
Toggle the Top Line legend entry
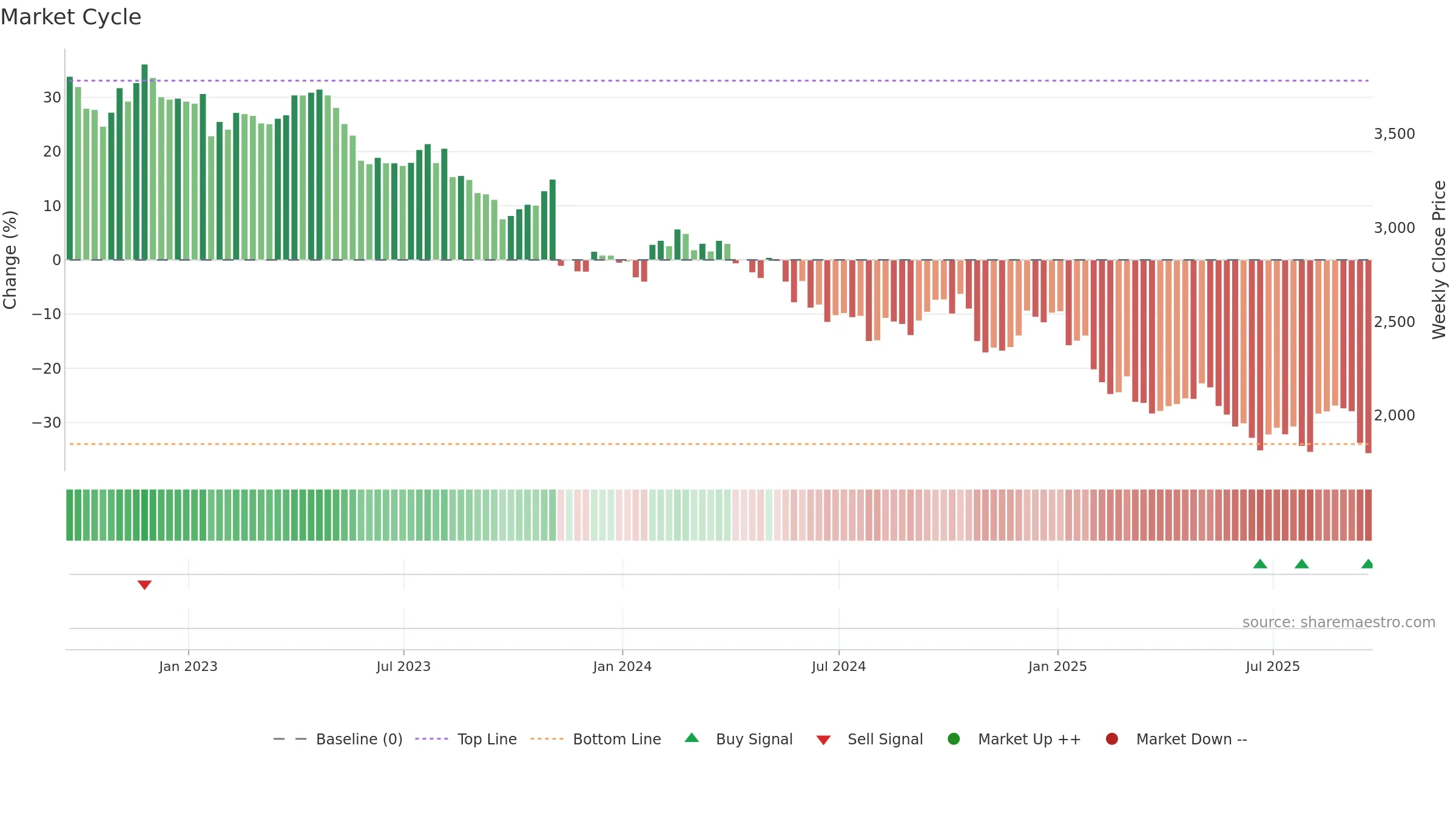[x=466, y=739]
